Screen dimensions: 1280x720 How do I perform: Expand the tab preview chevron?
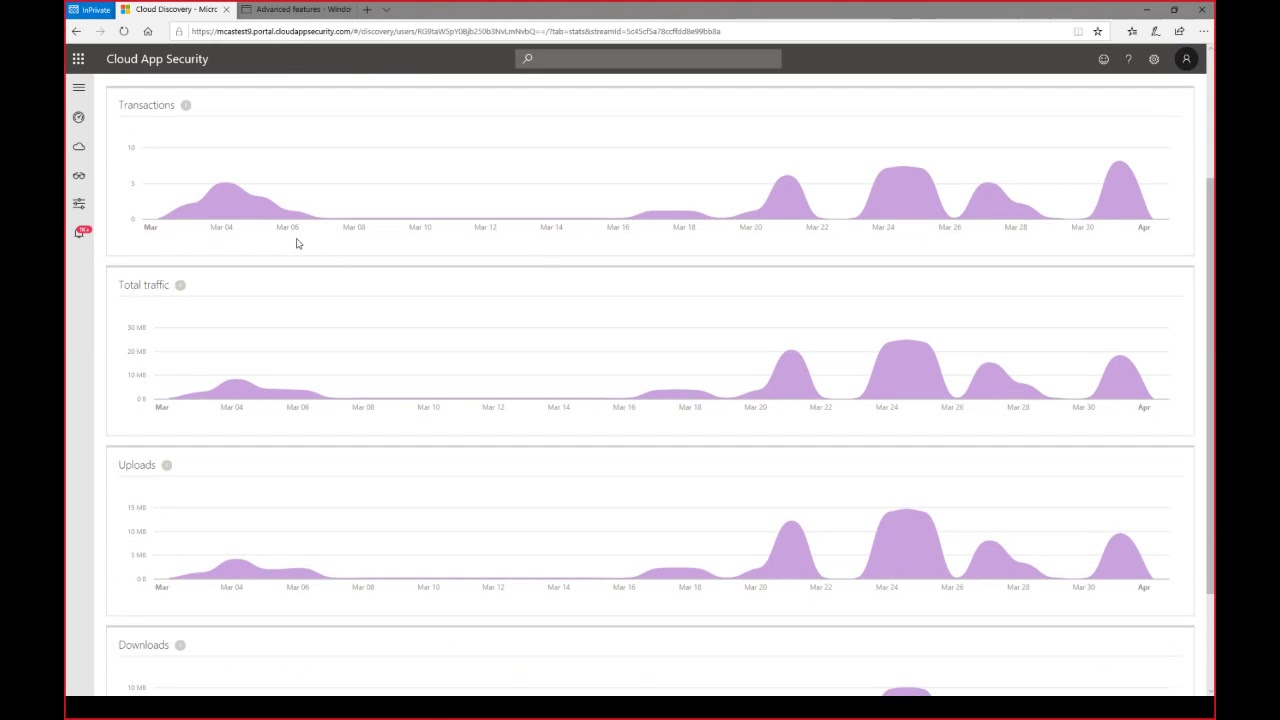click(386, 10)
